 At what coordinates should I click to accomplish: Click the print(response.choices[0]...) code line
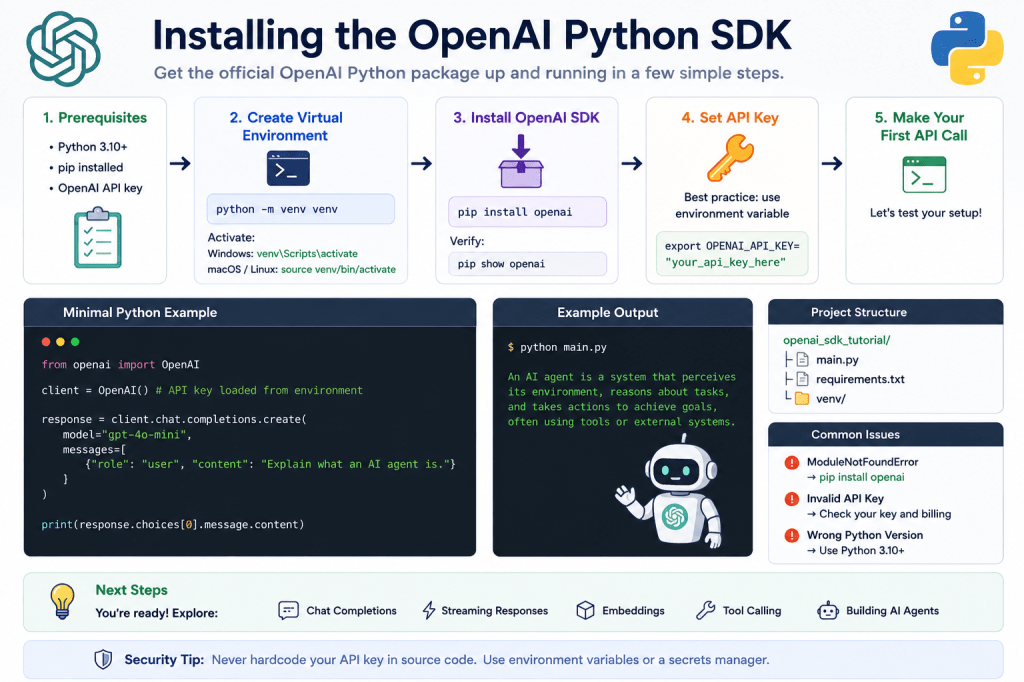click(172, 525)
